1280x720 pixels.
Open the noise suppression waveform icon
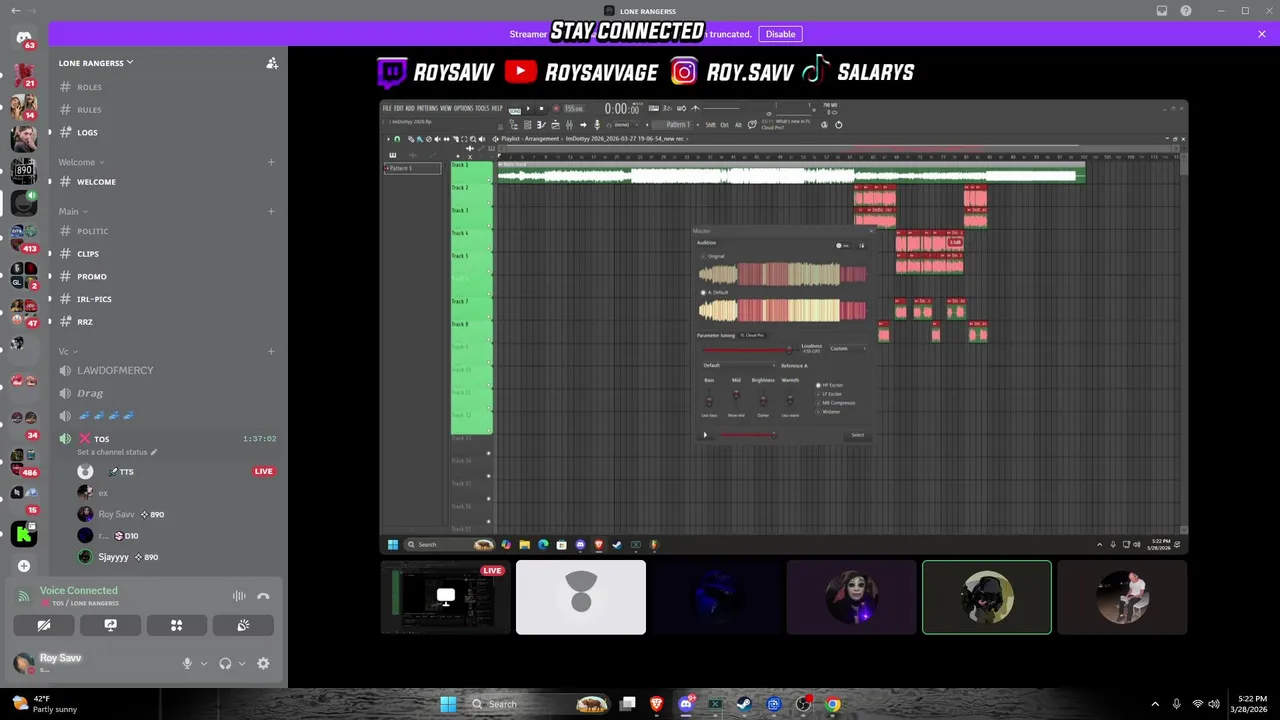tap(239, 596)
